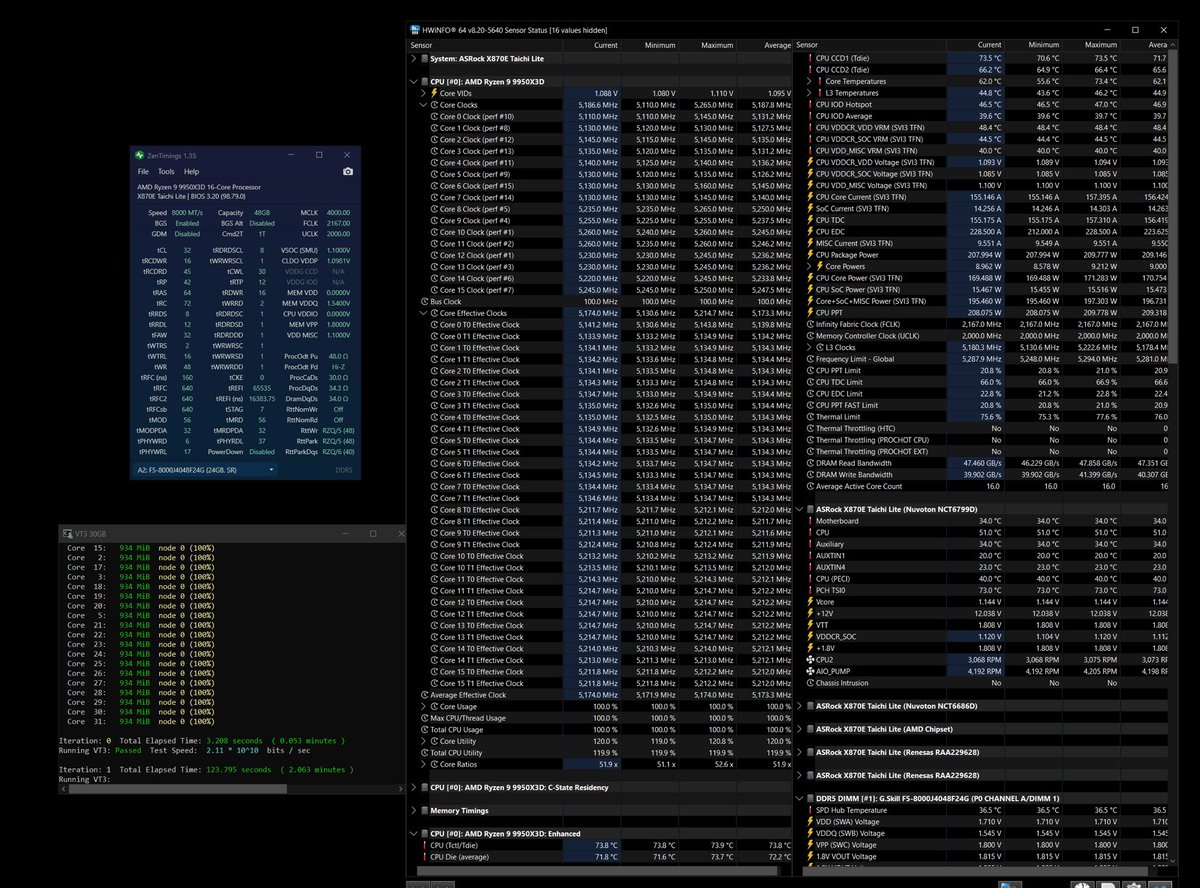The height and width of the screenshot is (888, 1200).
Task: Click the Average Effective Clock row icon
Action: click(423, 695)
